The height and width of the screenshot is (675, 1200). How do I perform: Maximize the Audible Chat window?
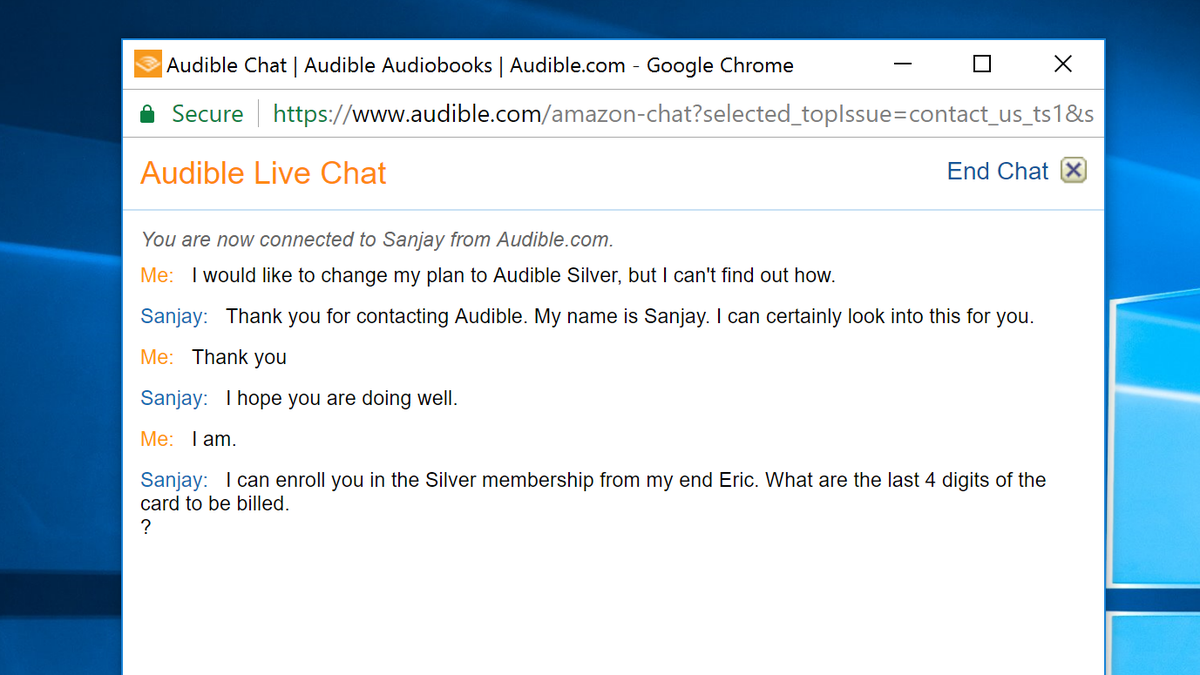point(982,64)
